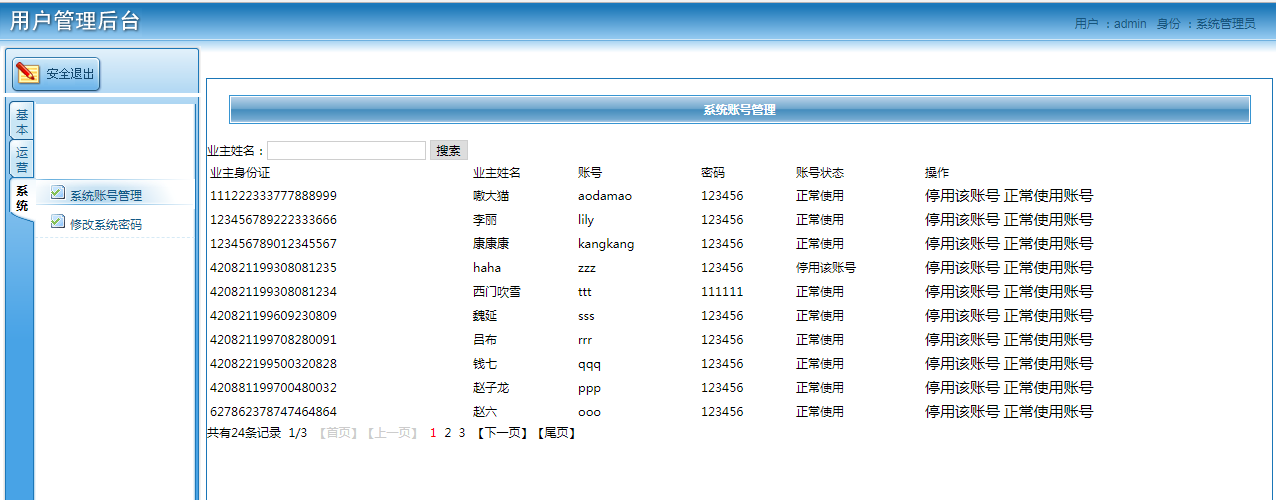This screenshot has width=1276, height=500.
Task: Click the 用户: admin label in header
Action: coord(1110,23)
